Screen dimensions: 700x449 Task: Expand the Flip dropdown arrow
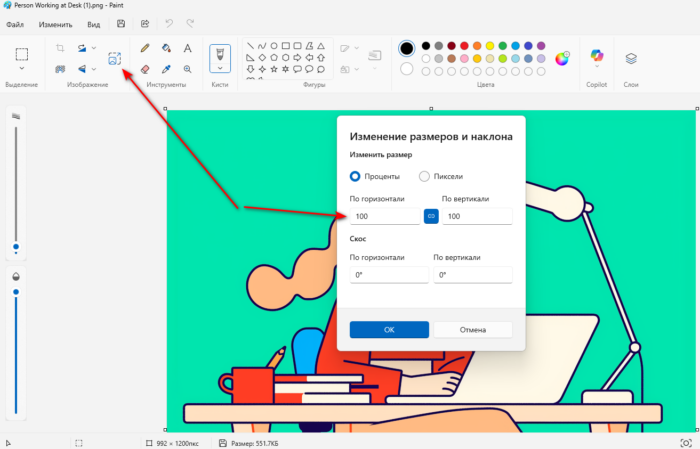[94, 69]
